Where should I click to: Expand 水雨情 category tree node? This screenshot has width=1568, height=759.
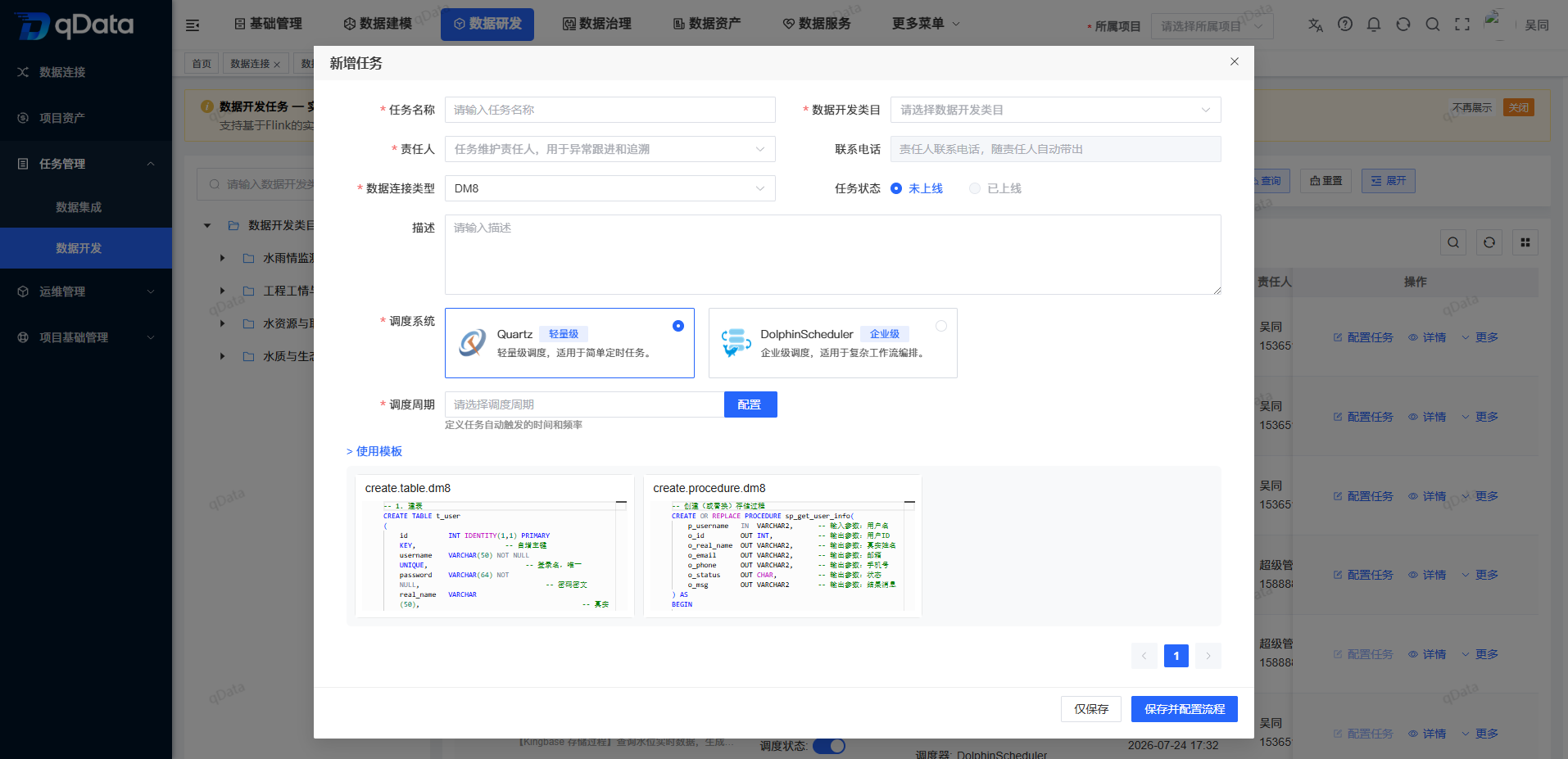pos(222,258)
